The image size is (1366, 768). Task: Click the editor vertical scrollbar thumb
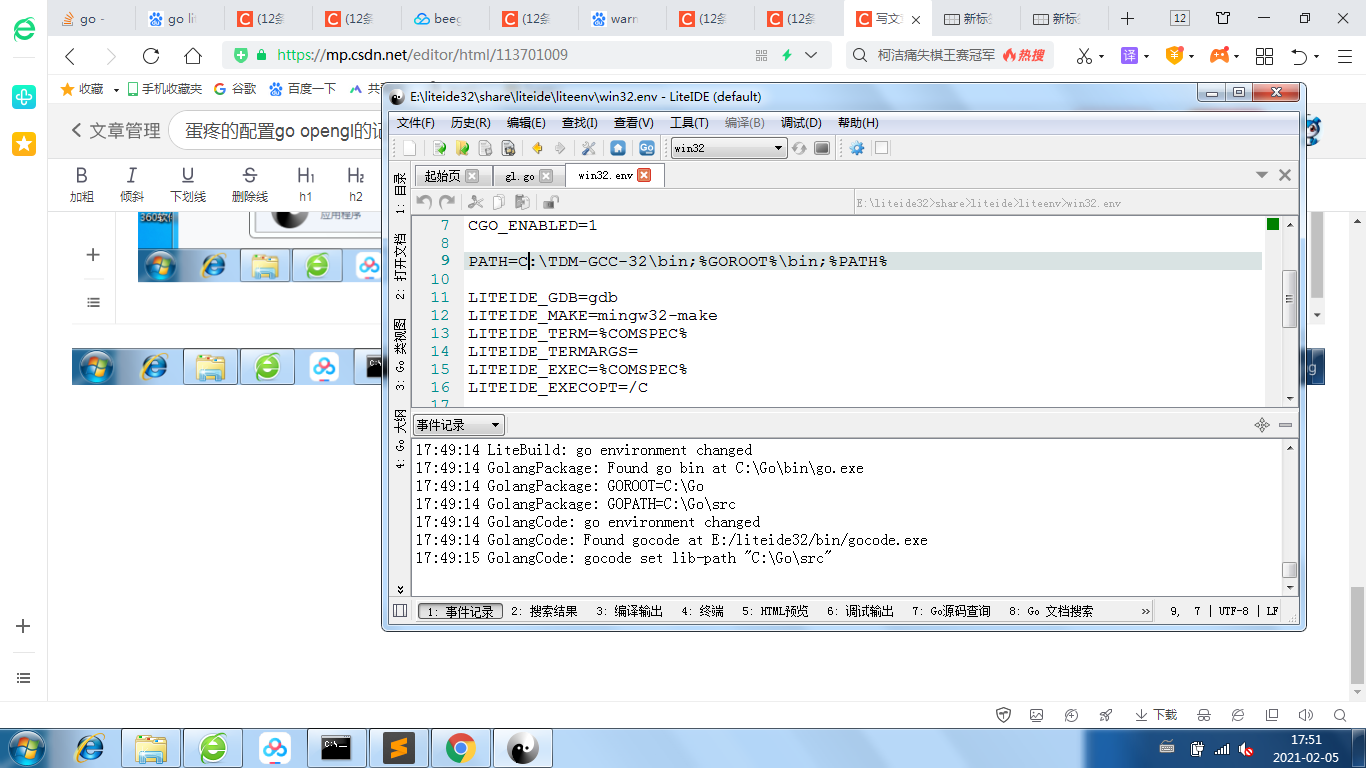(1290, 298)
